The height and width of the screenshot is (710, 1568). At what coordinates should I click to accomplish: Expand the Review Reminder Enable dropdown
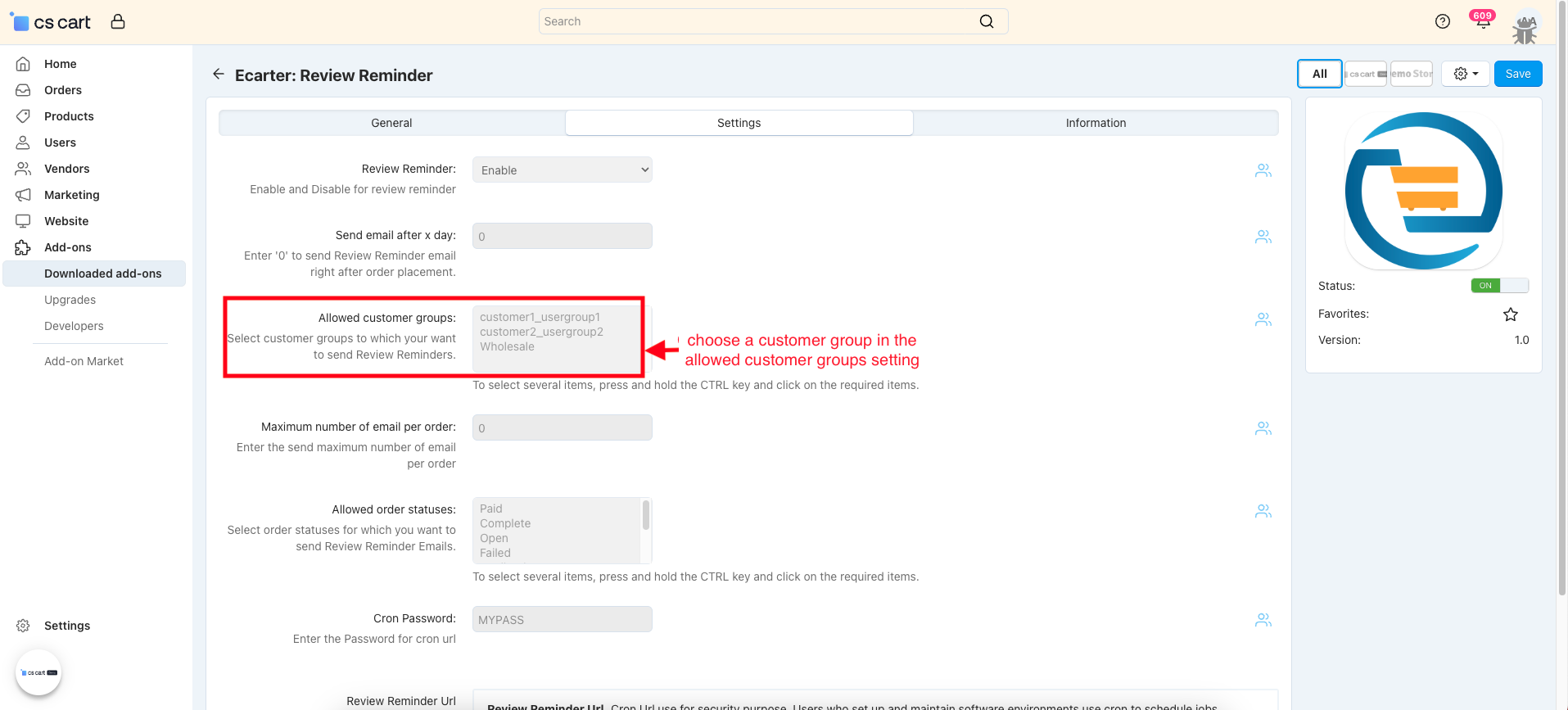pyautogui.click(x=563, y=170)
